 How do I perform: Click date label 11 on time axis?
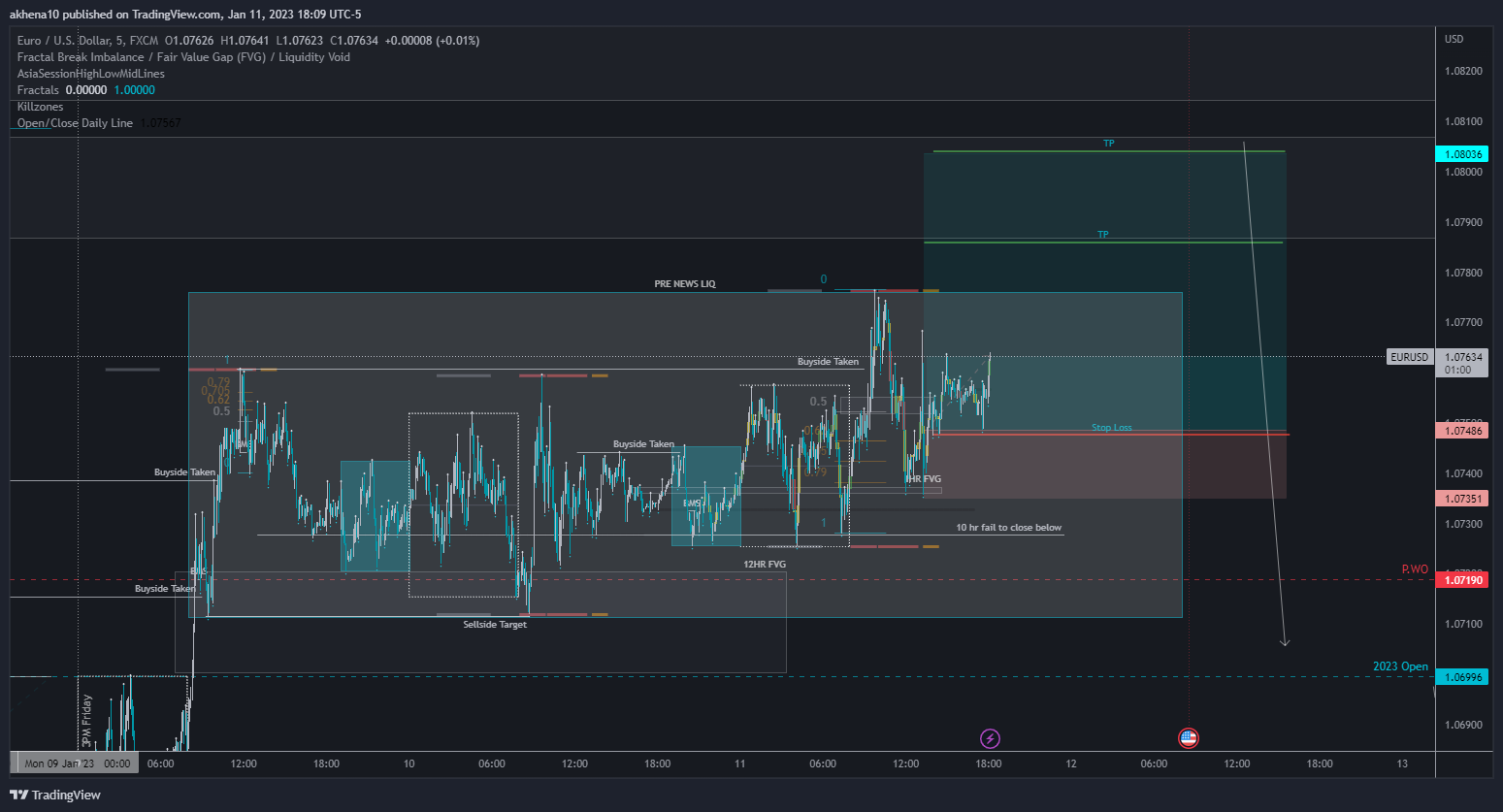[739, 763]
